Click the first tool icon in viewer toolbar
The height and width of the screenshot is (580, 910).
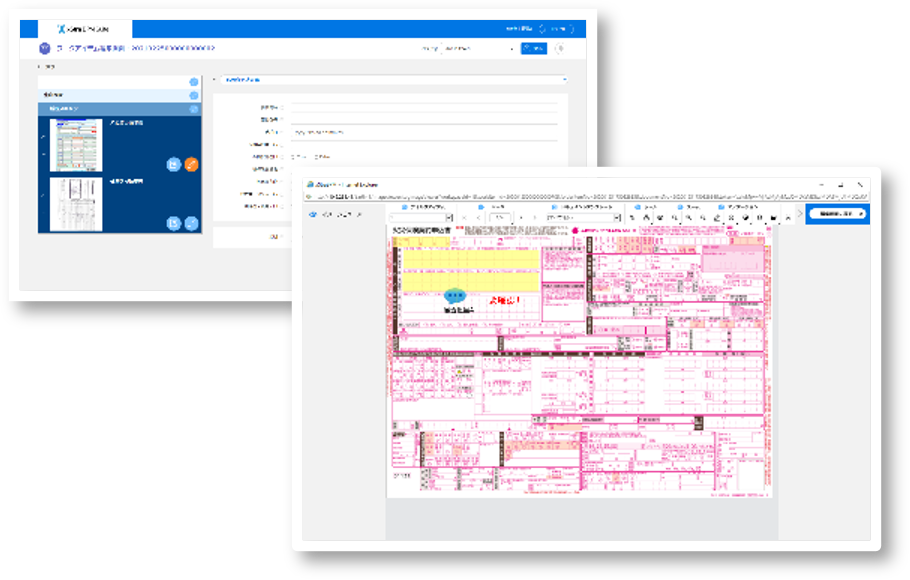(x=632, y=217)
